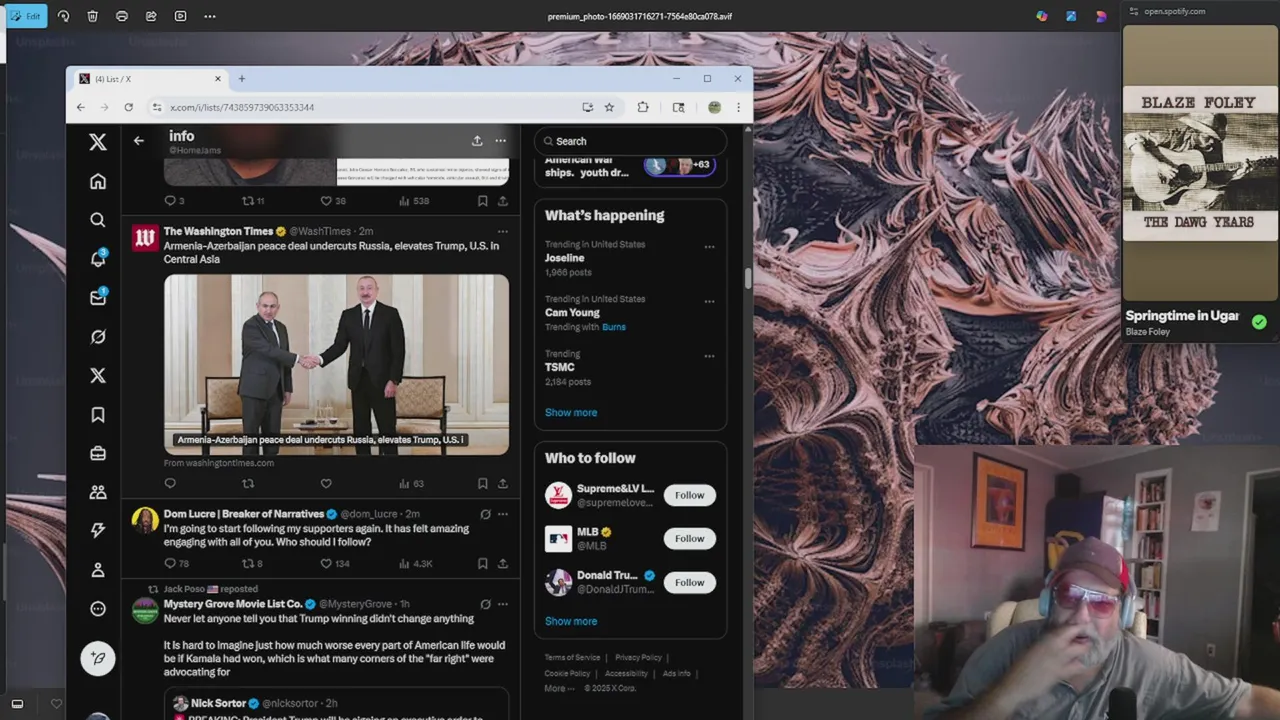The height and width of the screenshot is (720, 1280).
Task: Follow MLB account
Action: (x=689, y=539)
